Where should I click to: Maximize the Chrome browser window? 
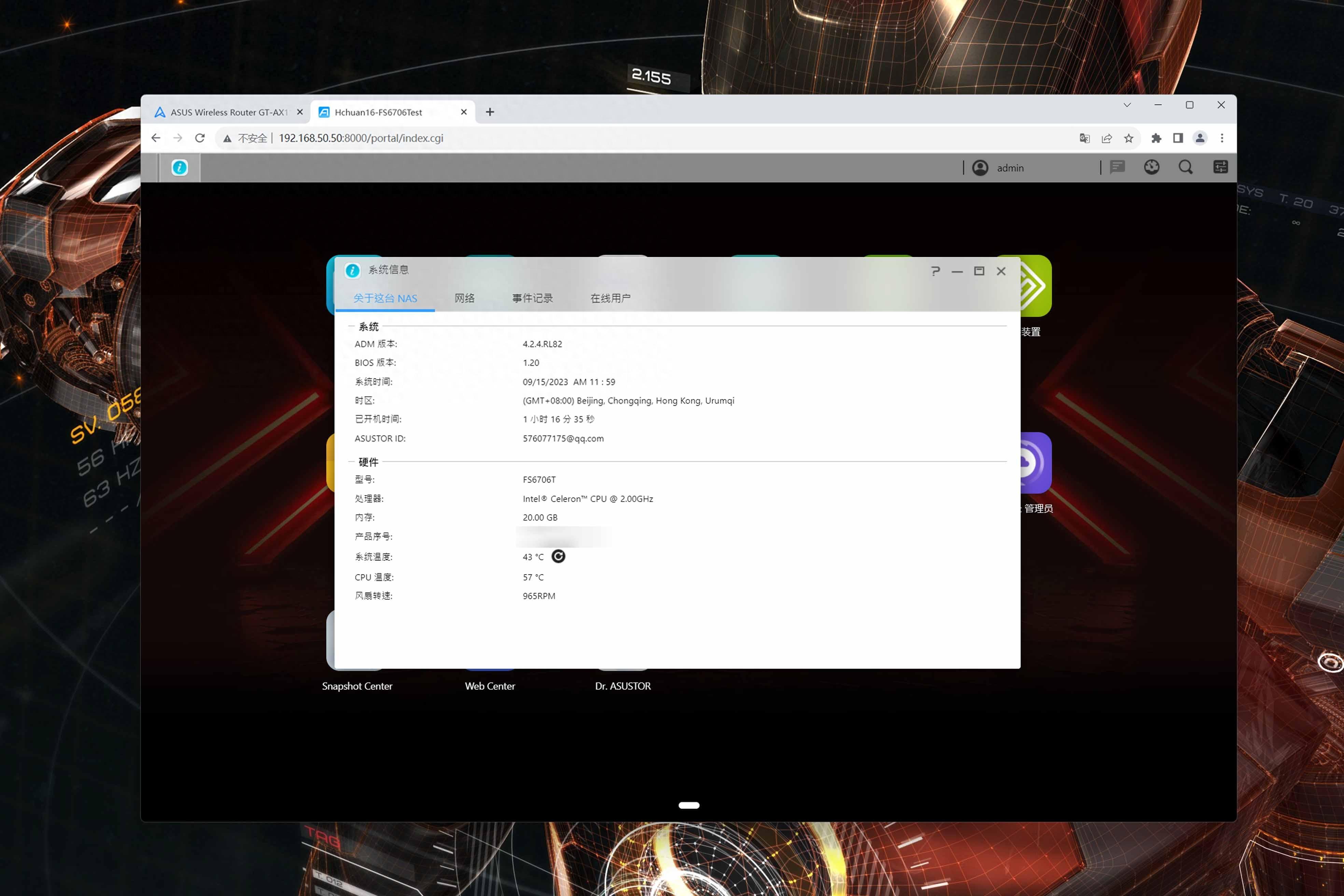[x=1190, y=105]
